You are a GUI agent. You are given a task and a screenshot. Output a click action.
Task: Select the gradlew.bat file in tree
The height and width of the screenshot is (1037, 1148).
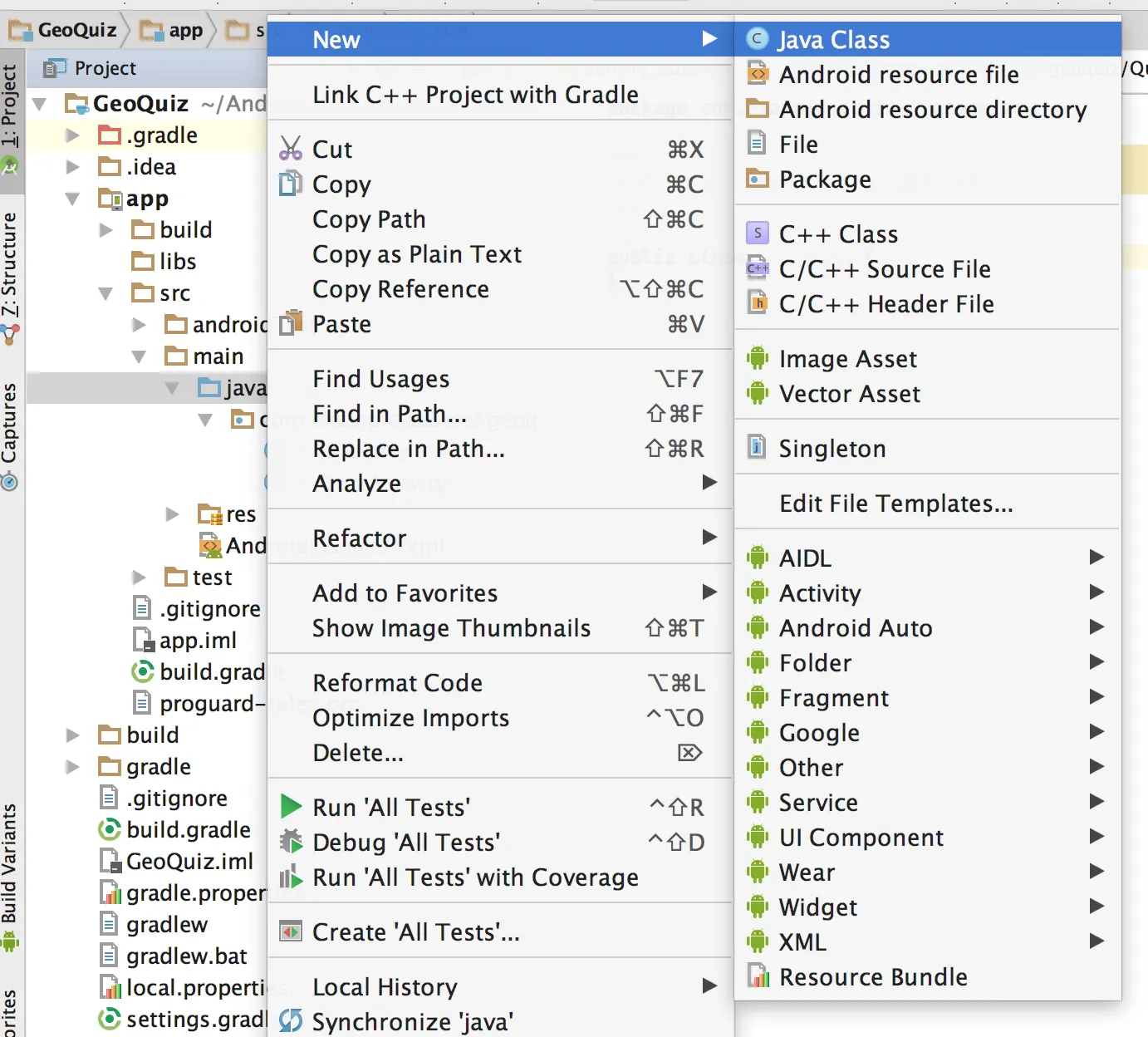[x=186, y=956]
